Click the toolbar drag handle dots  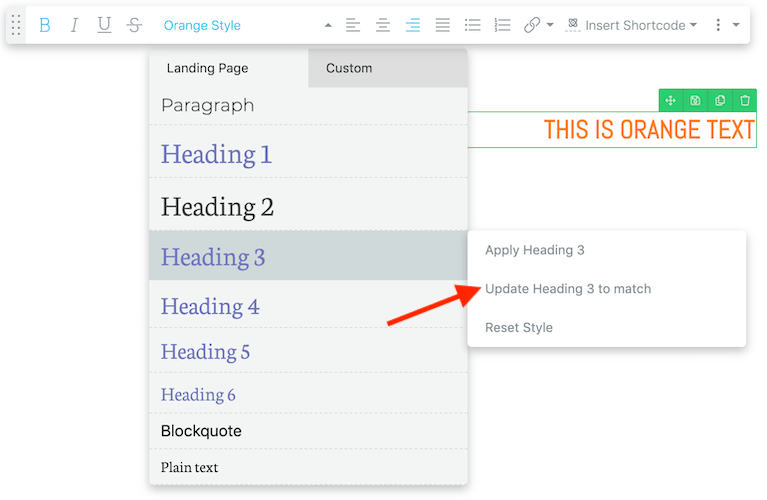16,25
